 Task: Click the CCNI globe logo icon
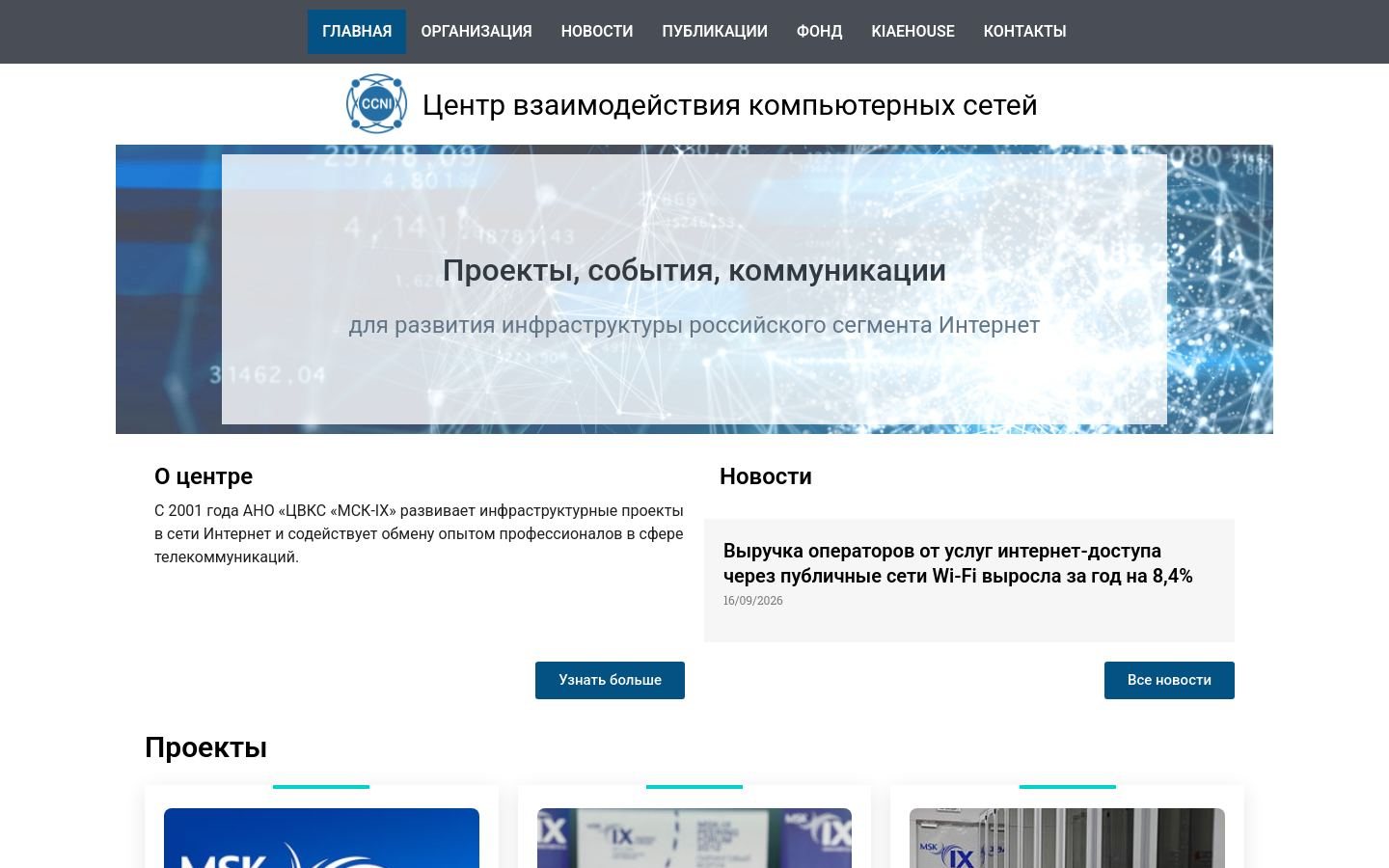[x=376, y=103]
